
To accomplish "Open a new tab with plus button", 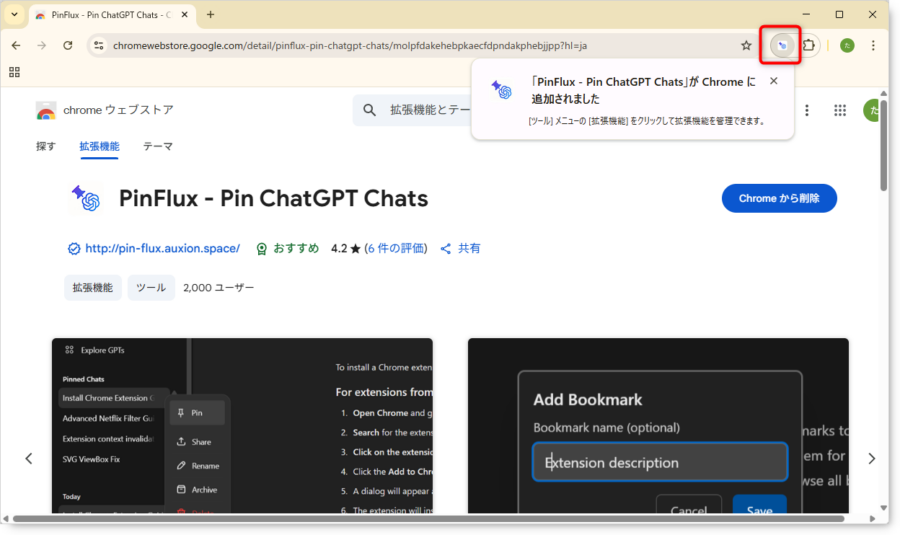I will [x=210, y=14].
